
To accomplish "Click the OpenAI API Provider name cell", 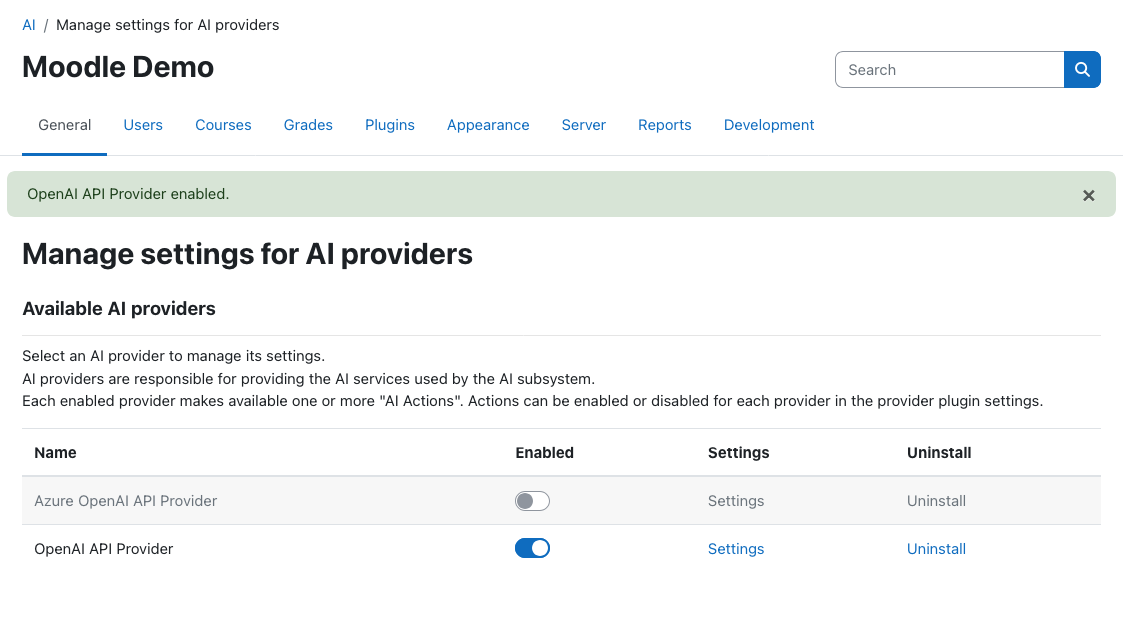I will (104, 549).
